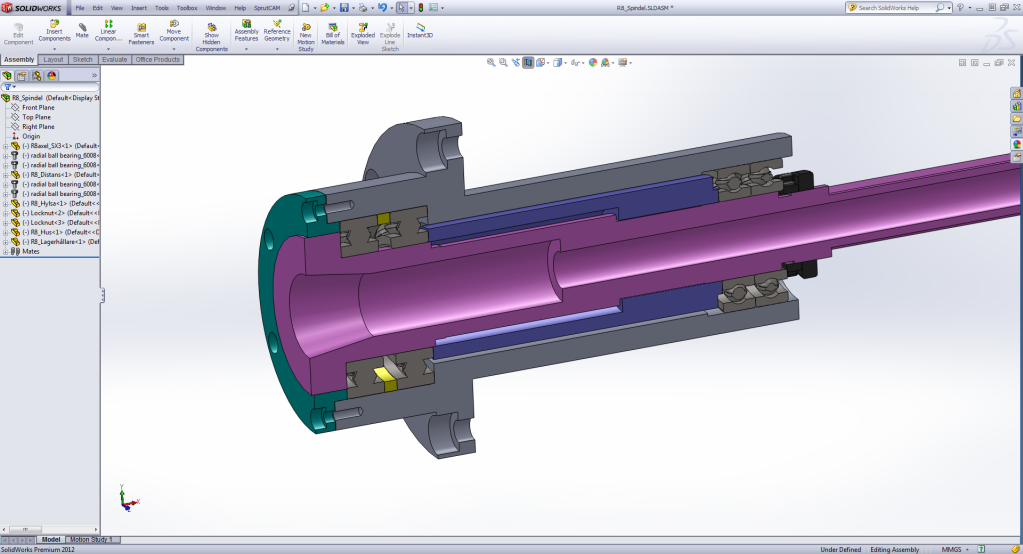Open the Insert Components dropdown arrow
Image resolution: width=1023 pixels, height=554 pixels.
tap(54, 49)
